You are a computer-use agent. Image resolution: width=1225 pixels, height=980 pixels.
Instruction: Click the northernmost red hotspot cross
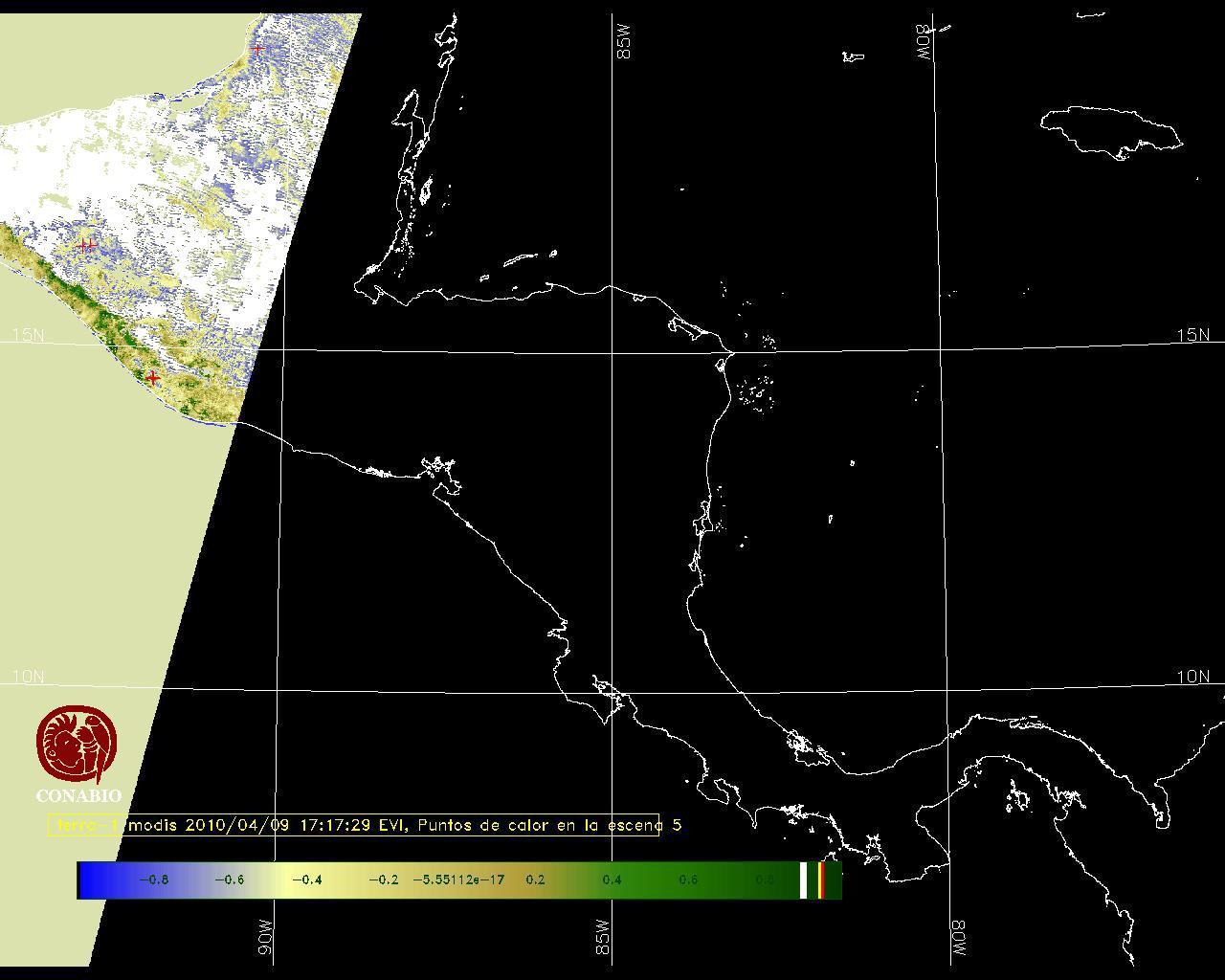pyautogui.click(x=256, y=49)
